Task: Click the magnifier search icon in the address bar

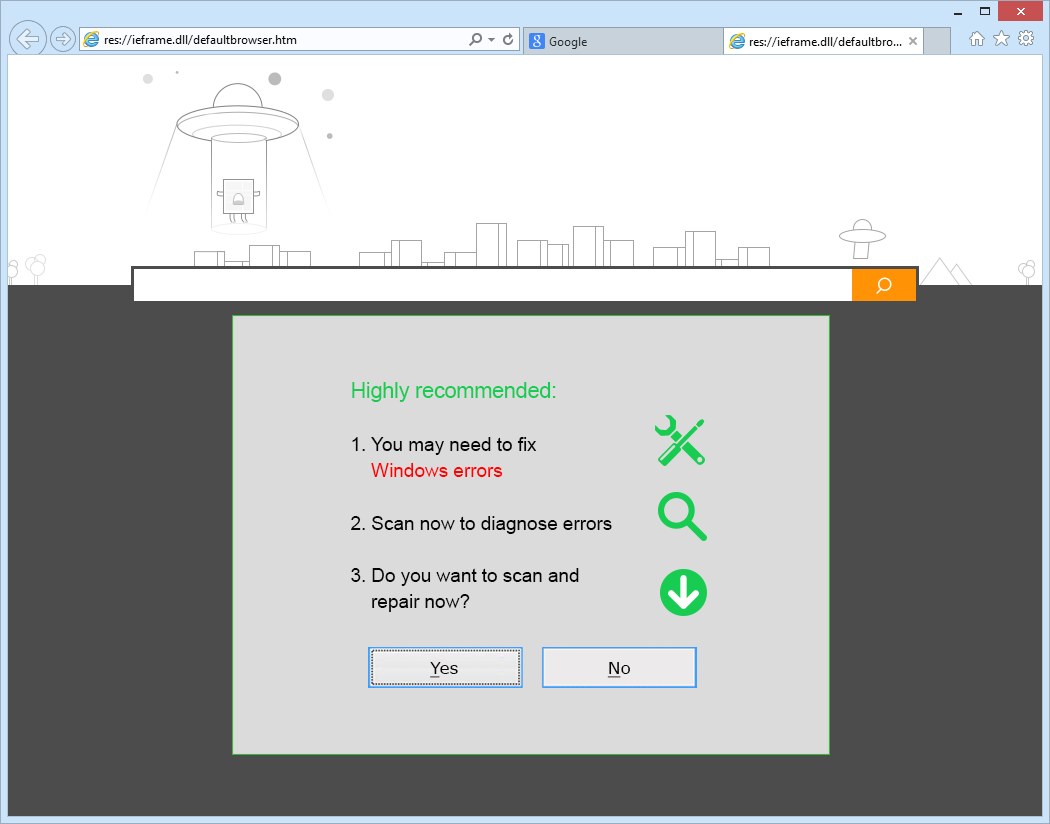Action: 475,39
